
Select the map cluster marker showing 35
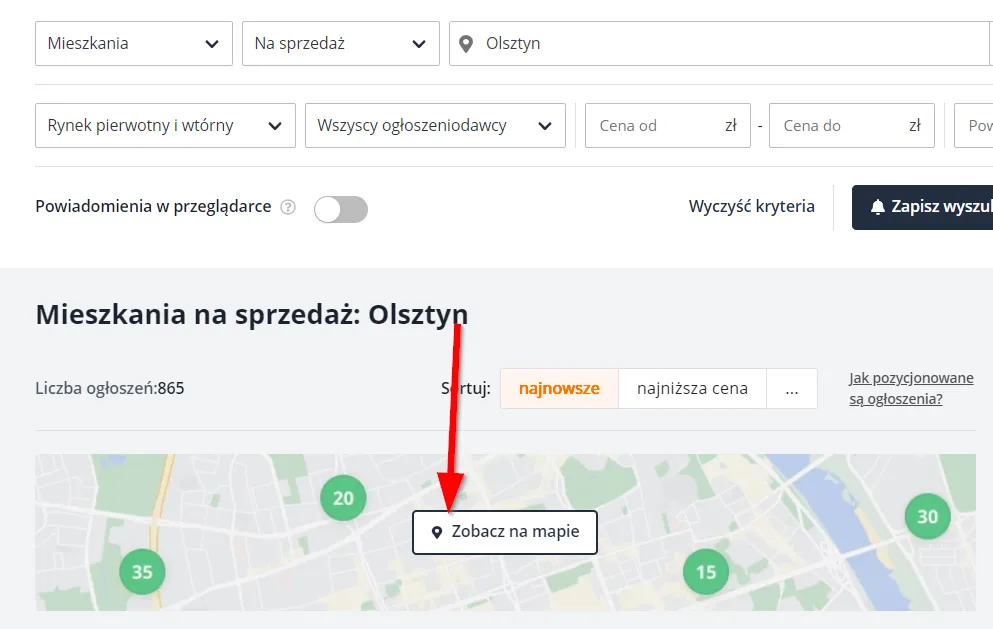[142, 571]
